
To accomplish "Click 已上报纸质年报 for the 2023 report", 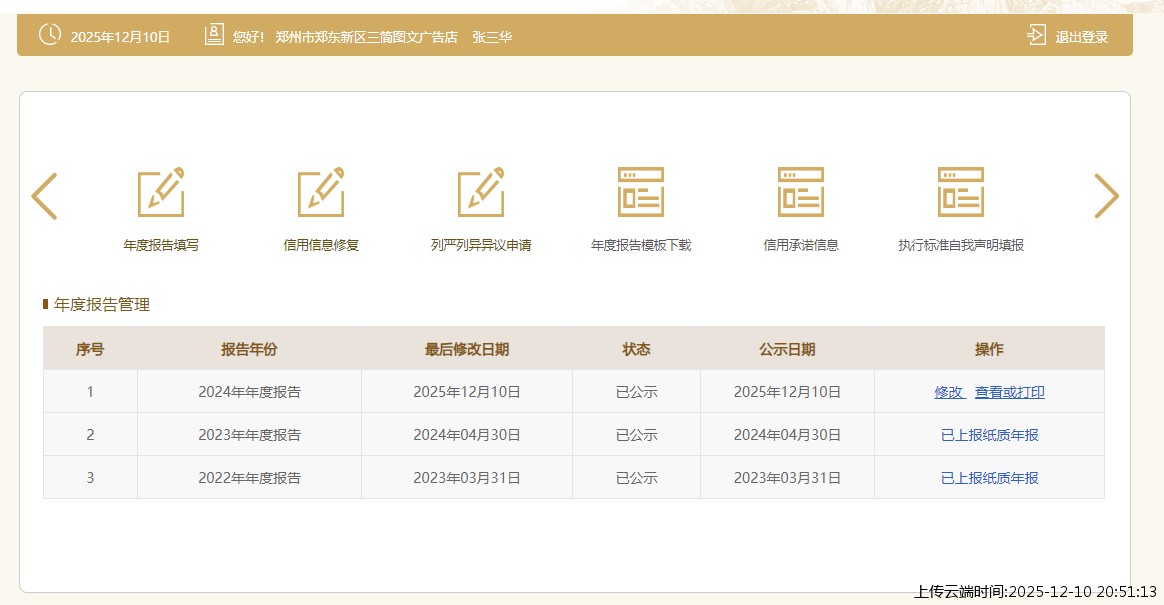I will tap(989, 435).
